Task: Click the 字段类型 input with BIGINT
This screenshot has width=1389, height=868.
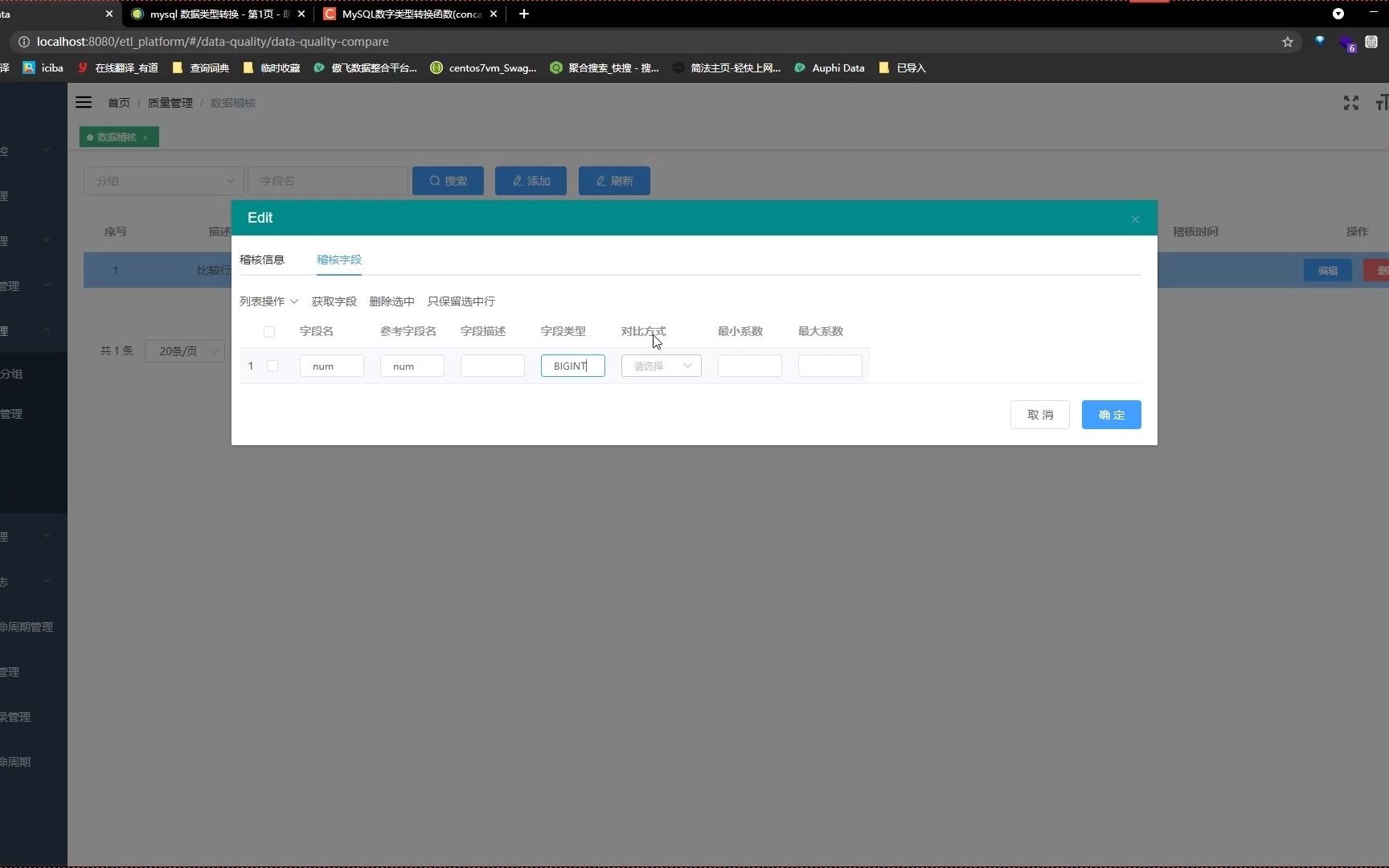Action: pos(573,366)
